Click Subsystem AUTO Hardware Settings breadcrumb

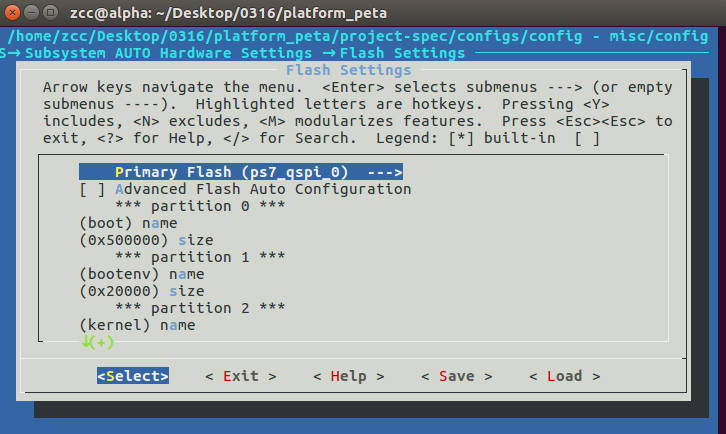(169, 53)
